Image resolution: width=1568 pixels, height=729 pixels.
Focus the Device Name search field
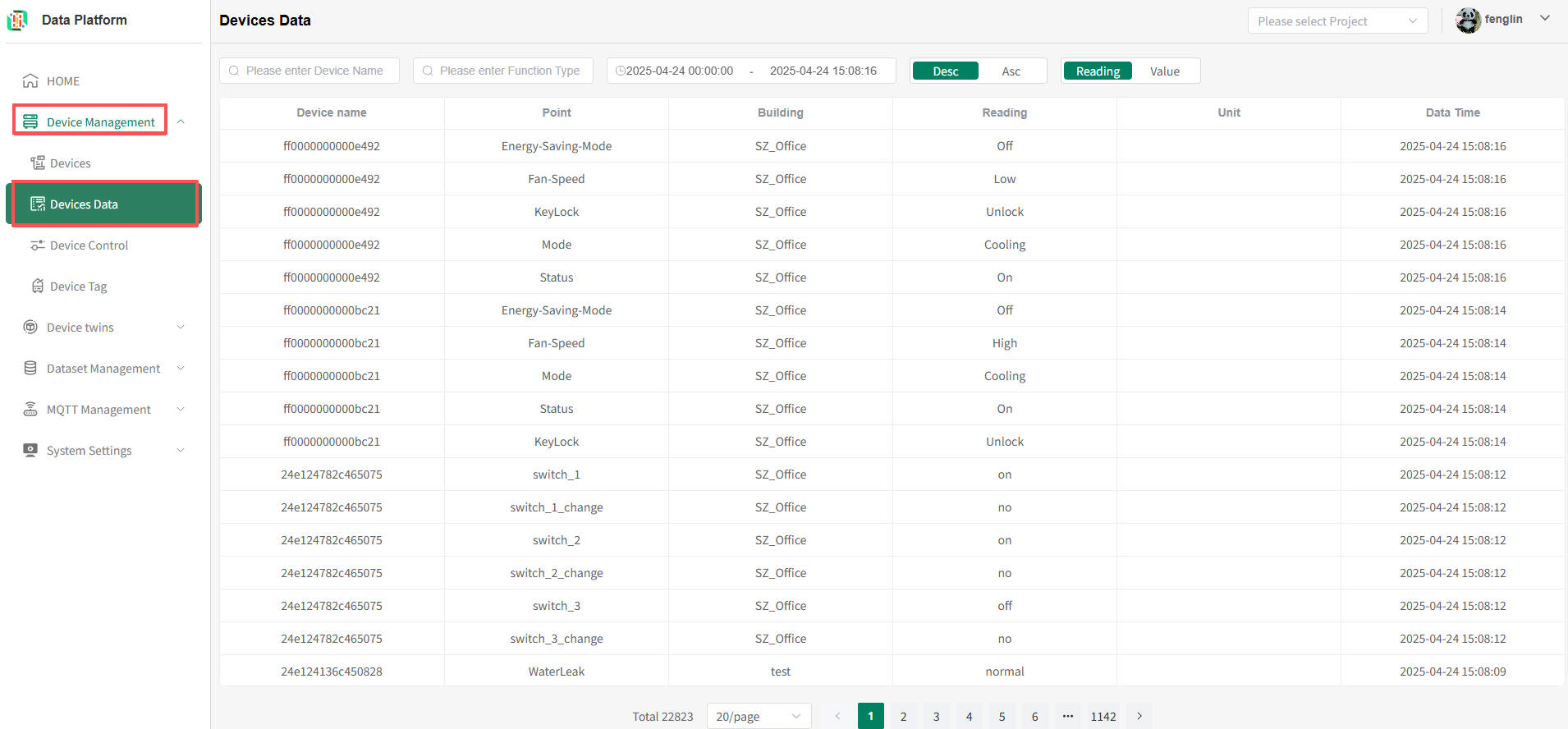[314, 71]
